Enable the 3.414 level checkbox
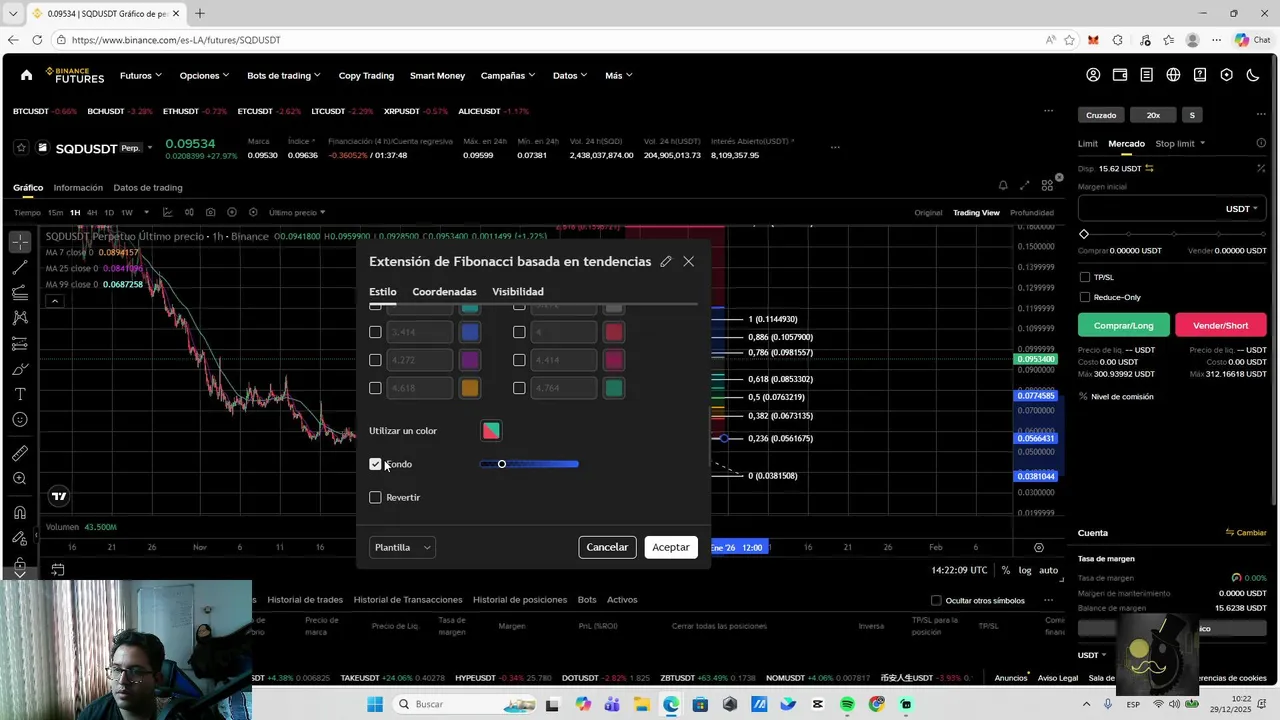 point(375,332)
